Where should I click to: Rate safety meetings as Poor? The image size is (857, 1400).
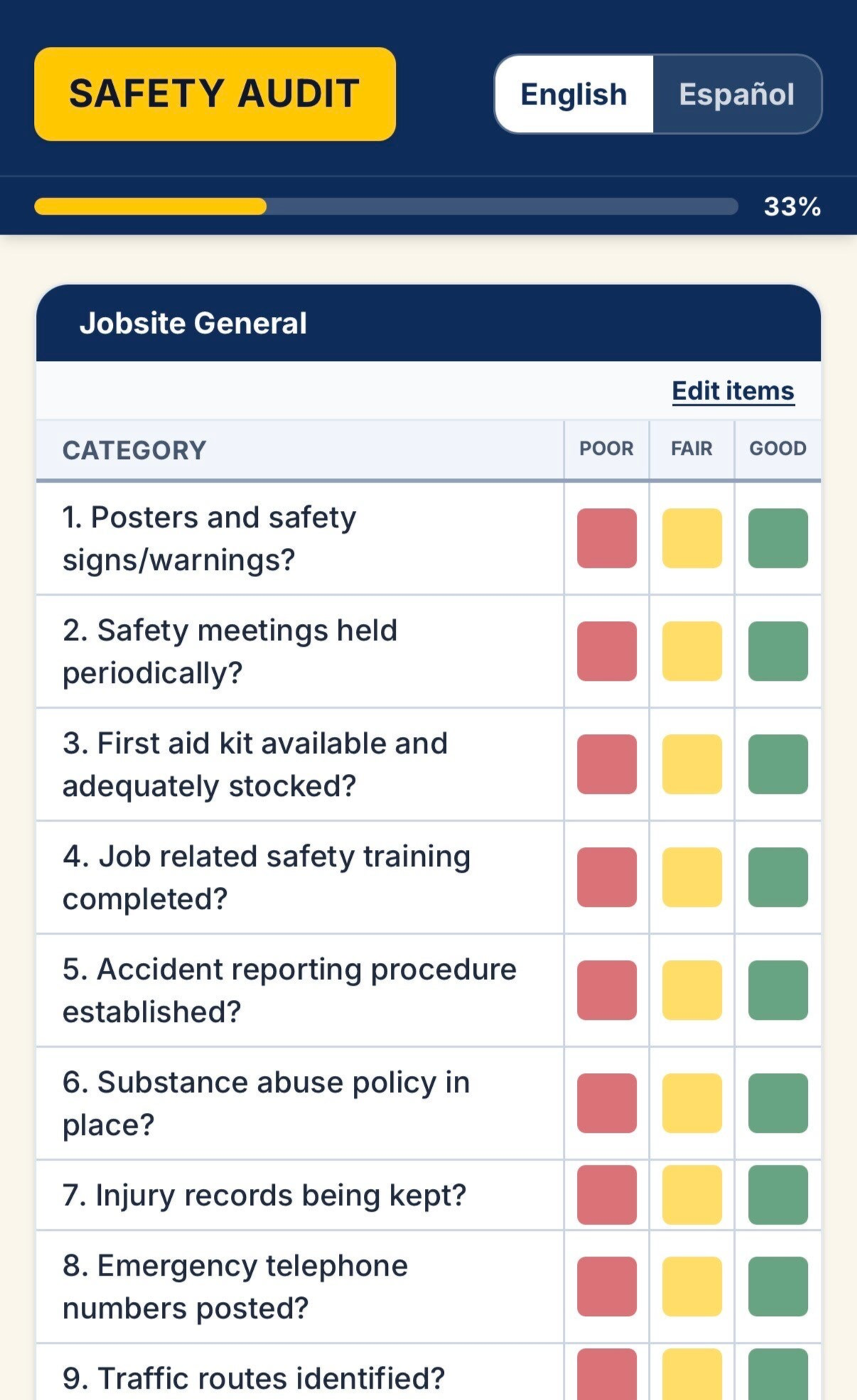click(607, 651)
